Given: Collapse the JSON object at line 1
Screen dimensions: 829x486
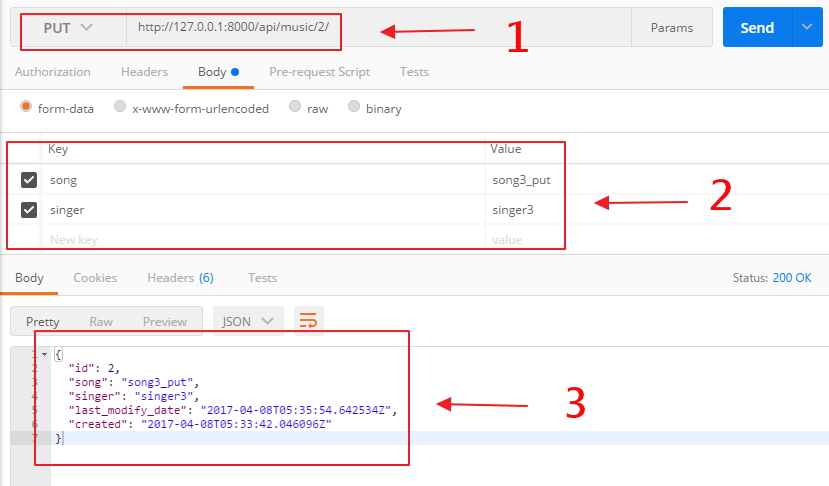Looking at the screenshot, I should point(45,354).
